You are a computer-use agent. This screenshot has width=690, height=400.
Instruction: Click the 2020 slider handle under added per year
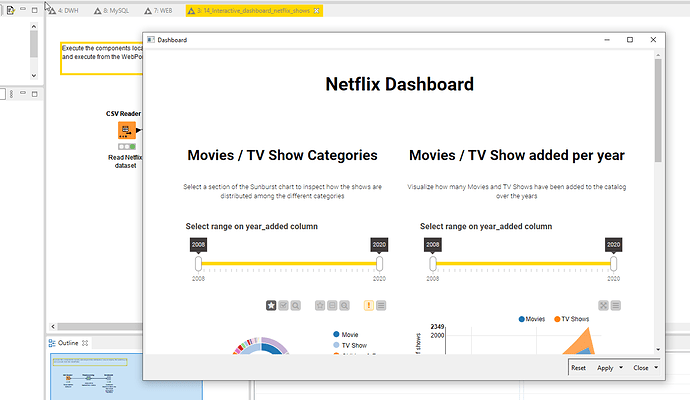pyautogui.click(x=613, y=264)
